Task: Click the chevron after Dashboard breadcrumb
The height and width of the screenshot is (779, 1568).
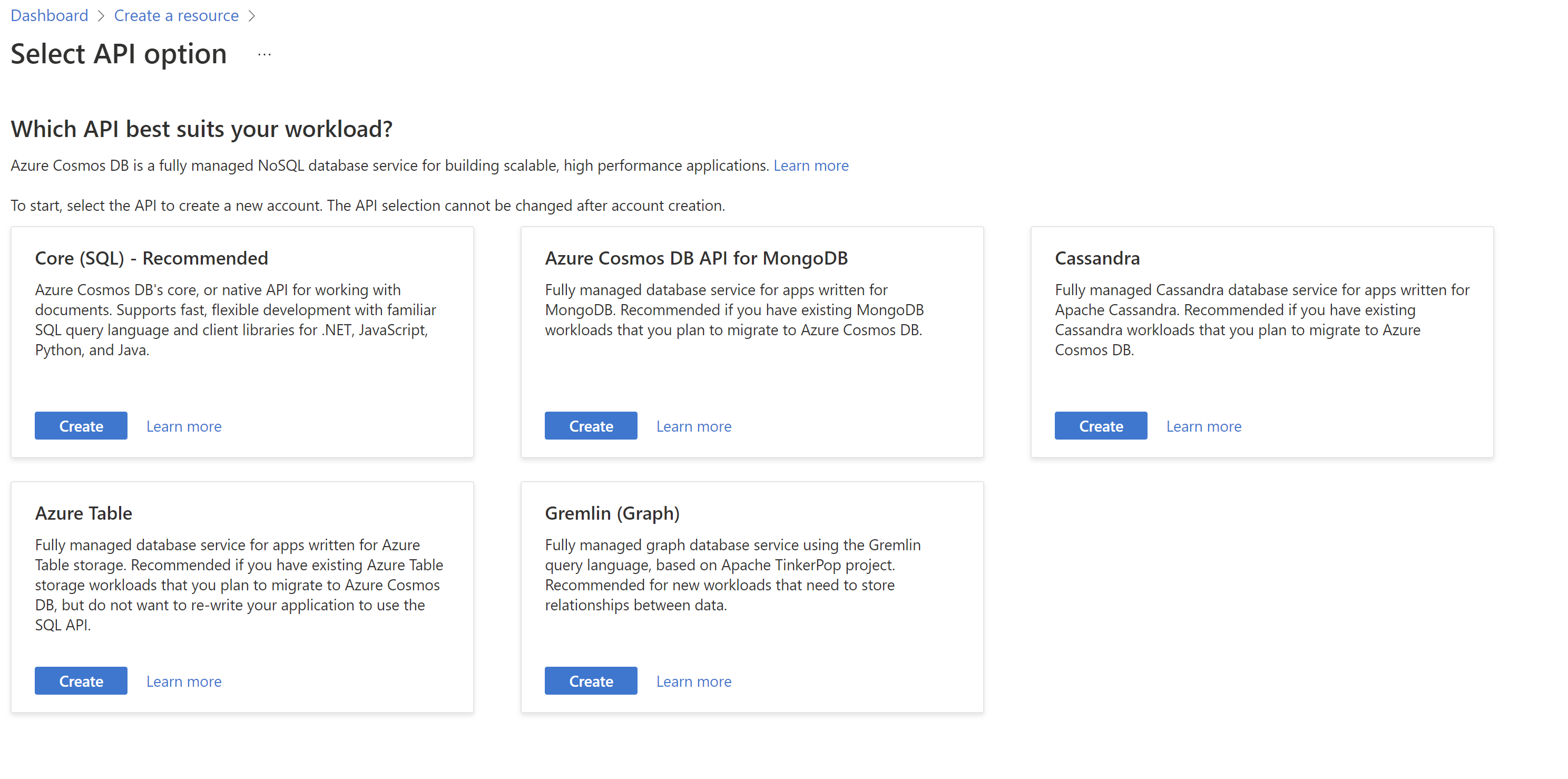Action: pyautogui.click(x=101, y=16)
